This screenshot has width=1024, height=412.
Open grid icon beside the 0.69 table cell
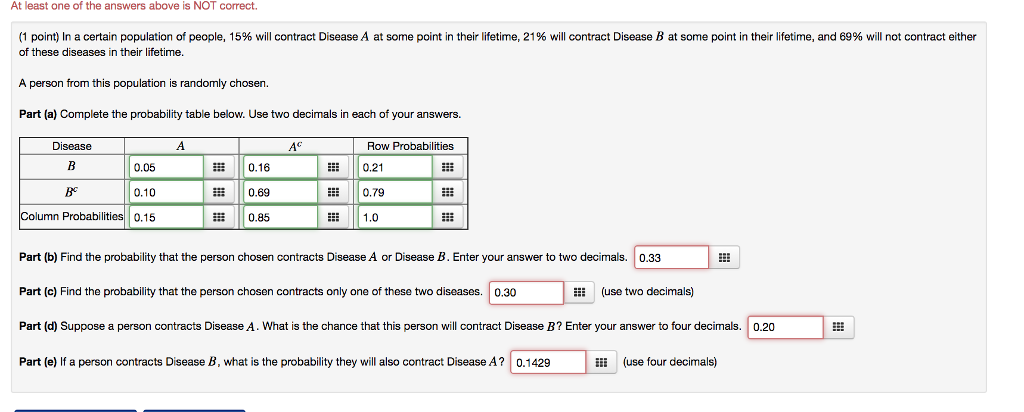[333, 192]
